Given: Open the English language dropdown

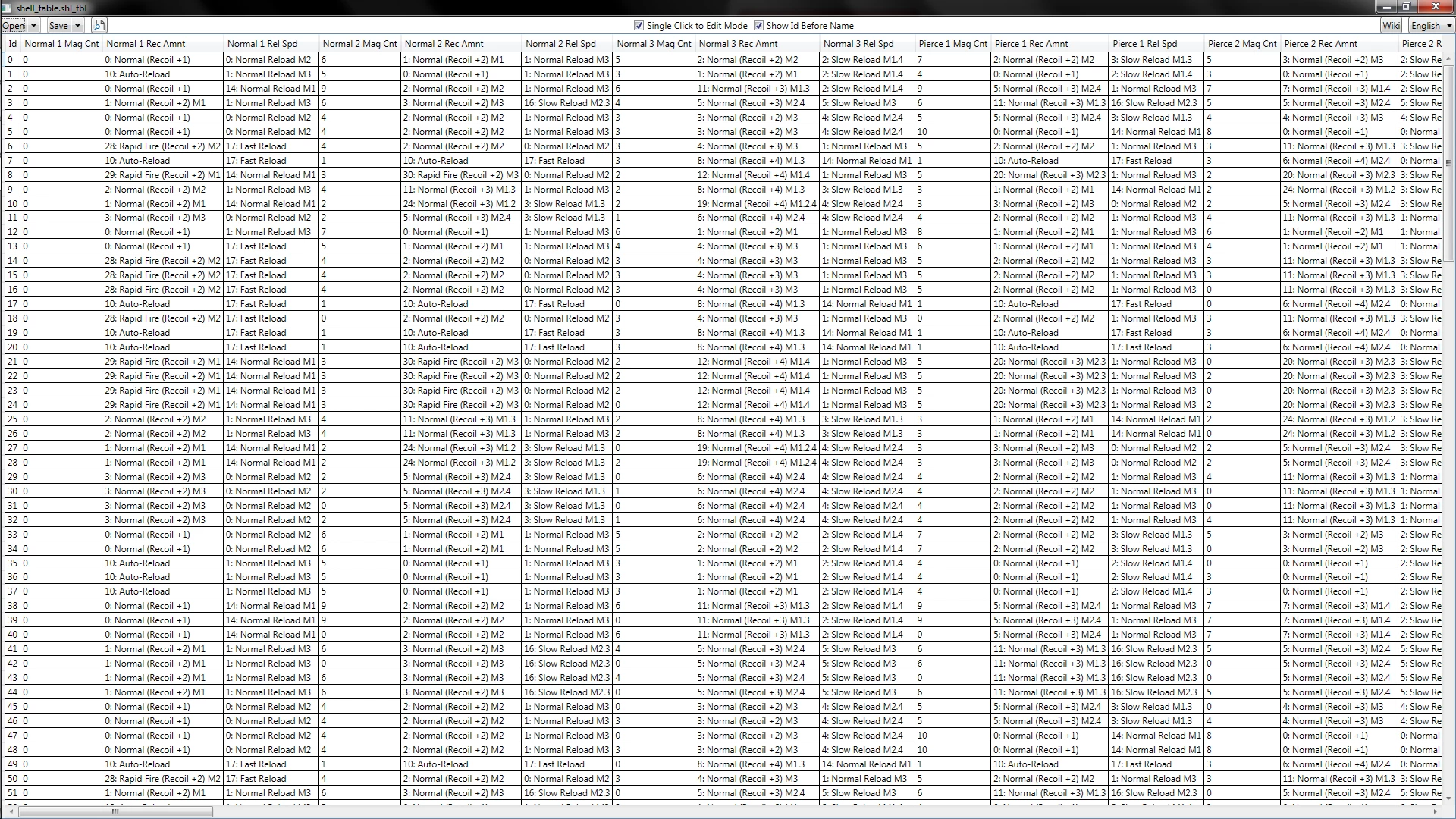Looking at the screenshot, I should 1431,25.
